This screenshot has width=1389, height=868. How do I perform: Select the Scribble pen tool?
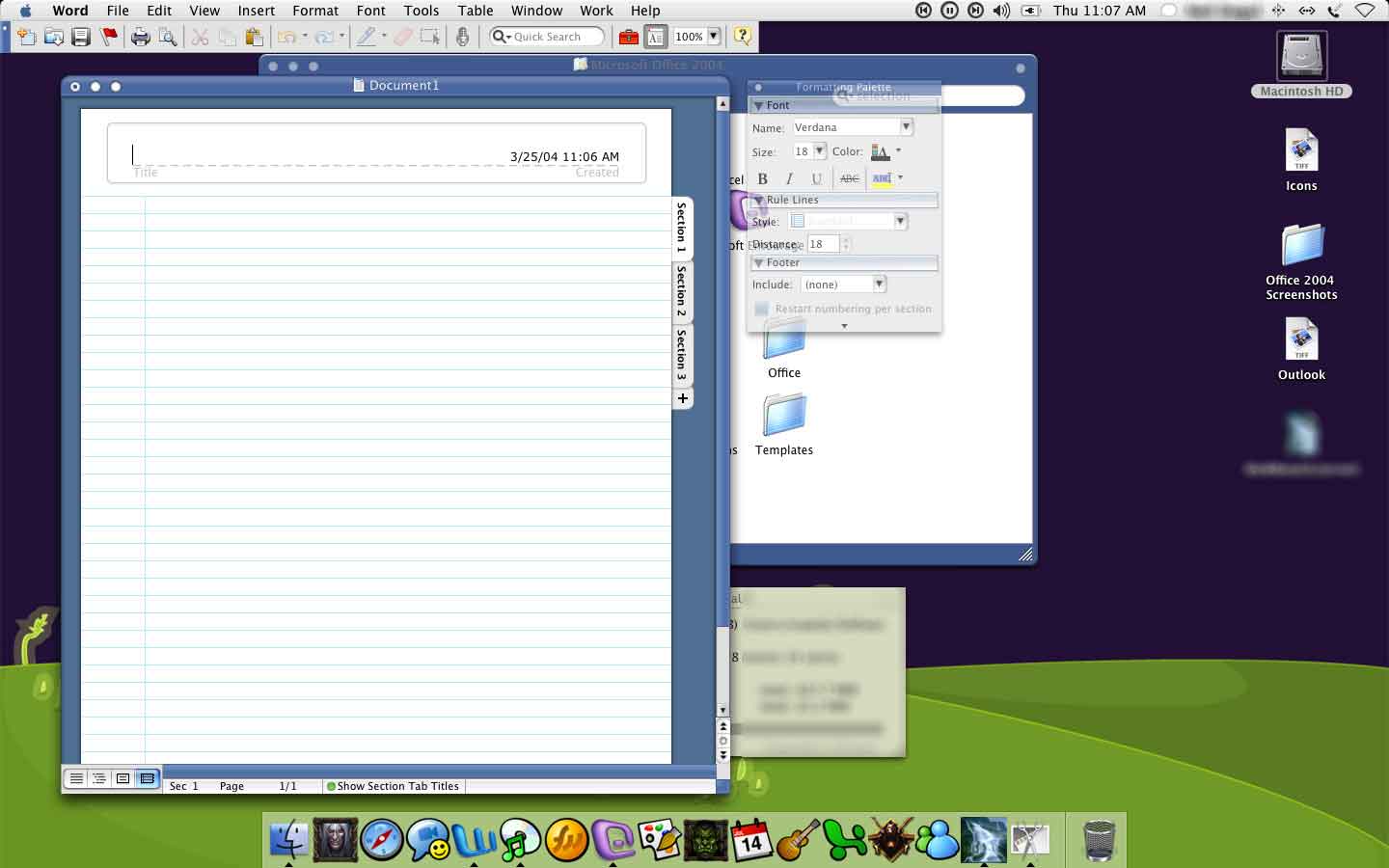pyautogui.click(x=366, y=37)
